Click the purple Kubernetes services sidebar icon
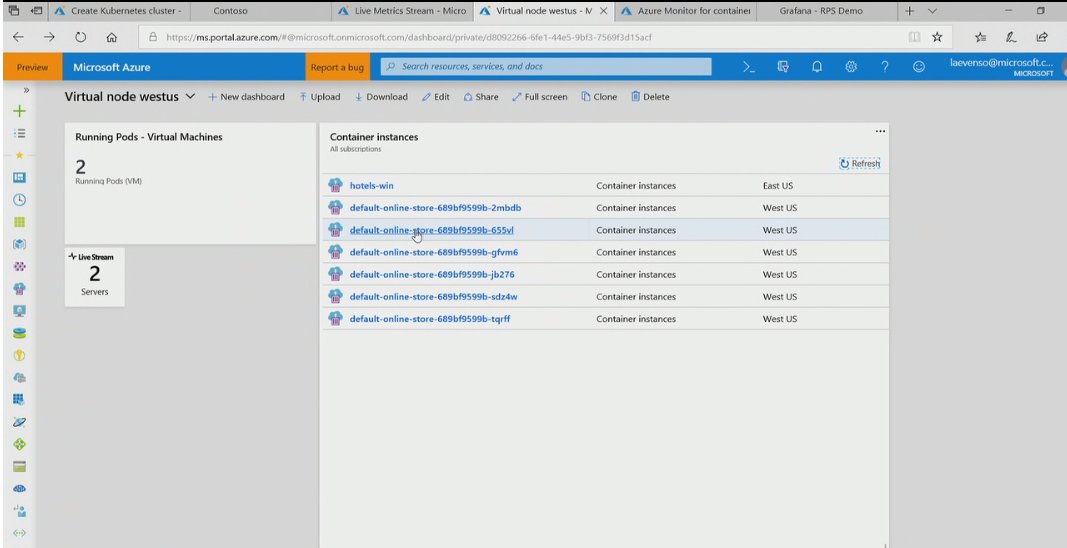Screen dimensions: 1067x548 pyautogui.click(x=20, y=266)
